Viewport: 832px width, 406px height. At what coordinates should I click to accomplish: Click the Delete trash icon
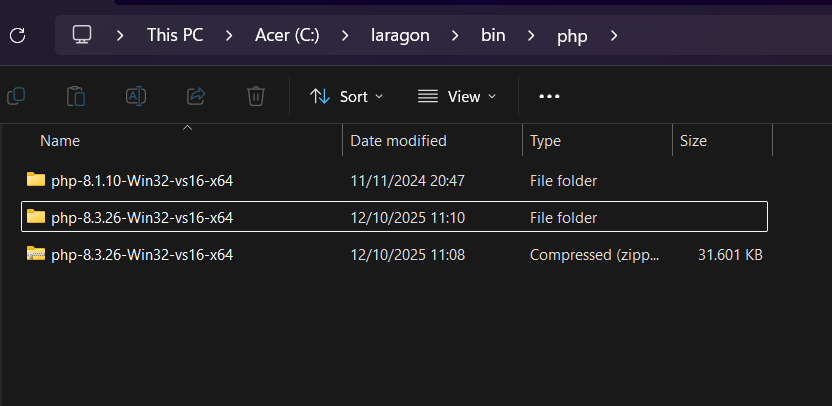point(256,96)
